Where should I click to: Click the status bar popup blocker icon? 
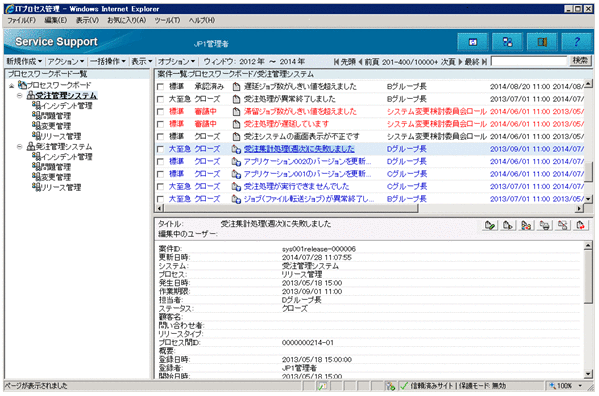coord(322,386)
